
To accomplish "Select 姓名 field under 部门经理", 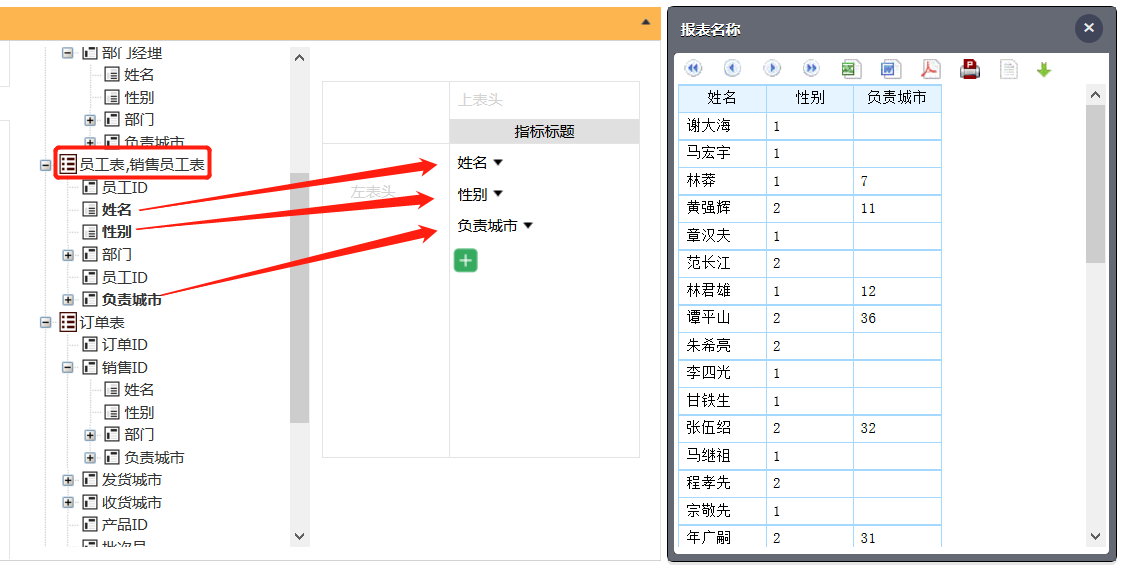I will point(139,75).
